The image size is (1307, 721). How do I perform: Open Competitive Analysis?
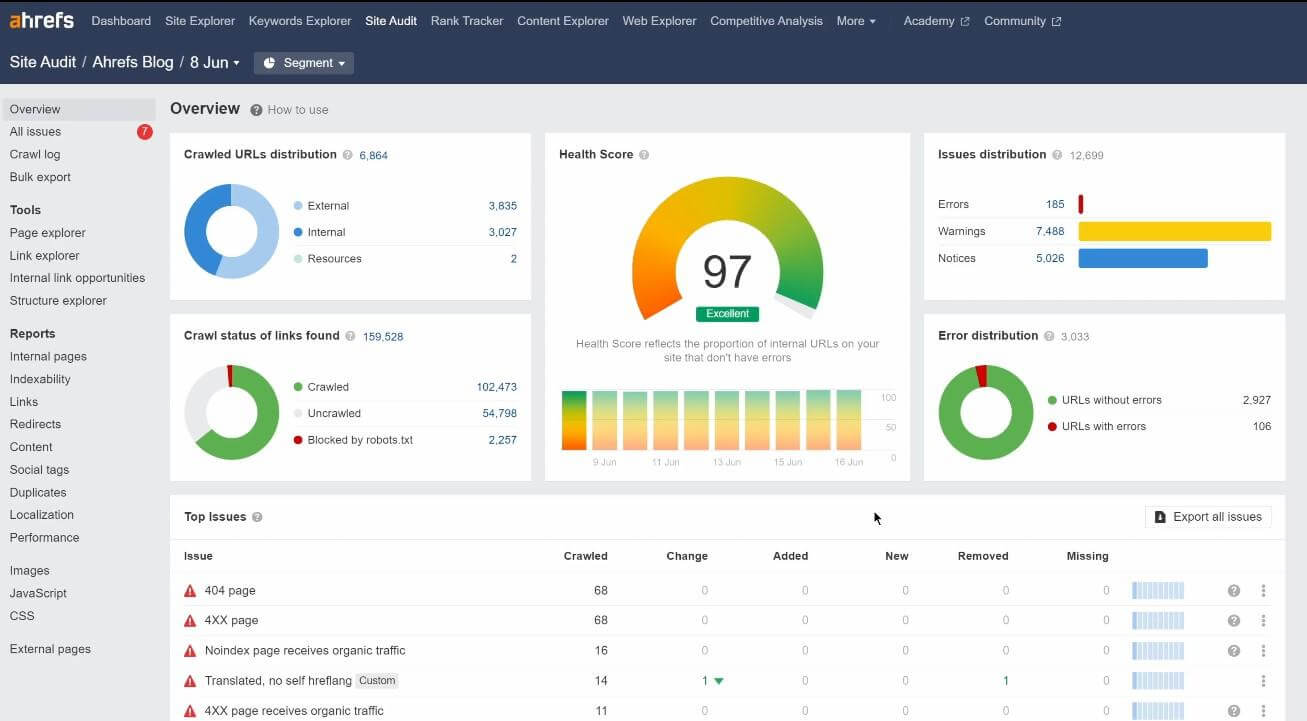point(767,21)
